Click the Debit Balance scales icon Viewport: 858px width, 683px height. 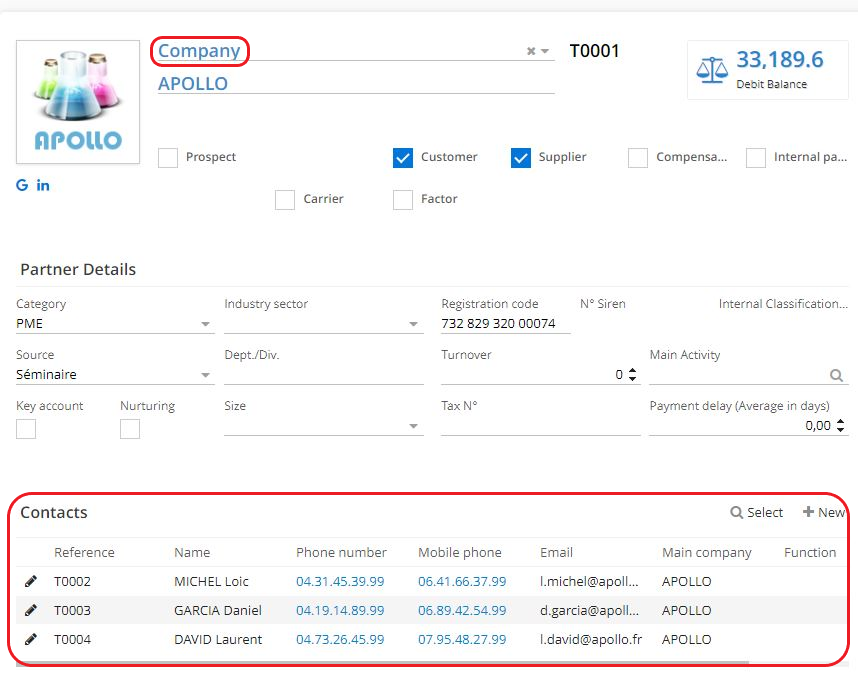click(x=712, y=69)
